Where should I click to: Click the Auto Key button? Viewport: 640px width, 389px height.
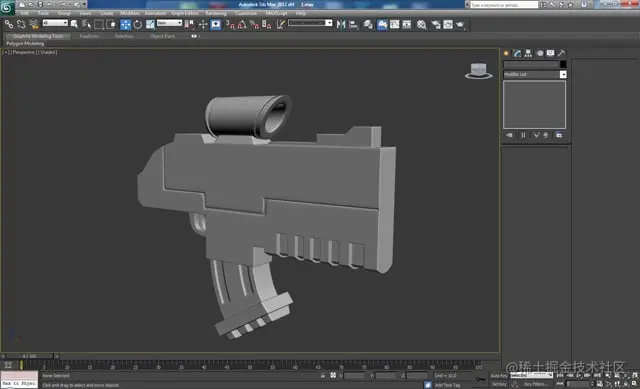click(x=499, y=376)
